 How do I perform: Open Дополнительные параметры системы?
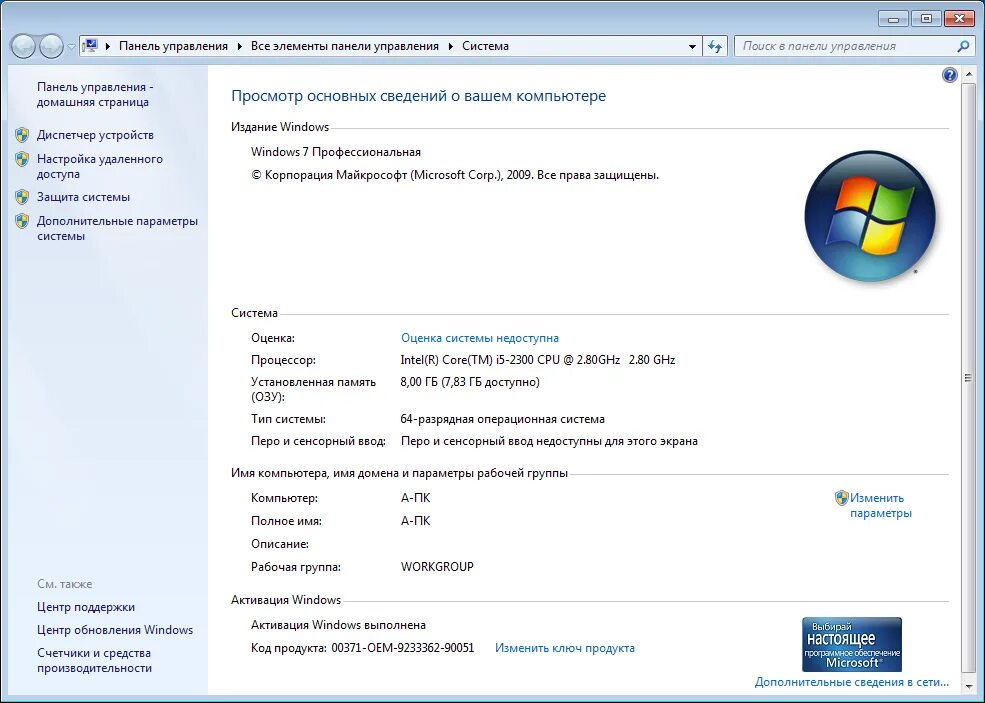pos(117,229)
